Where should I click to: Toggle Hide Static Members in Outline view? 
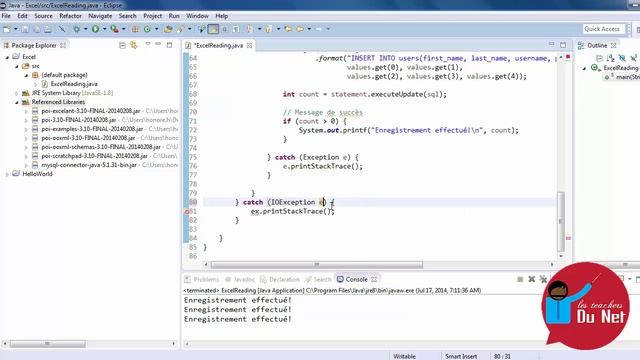pos(633,58)
